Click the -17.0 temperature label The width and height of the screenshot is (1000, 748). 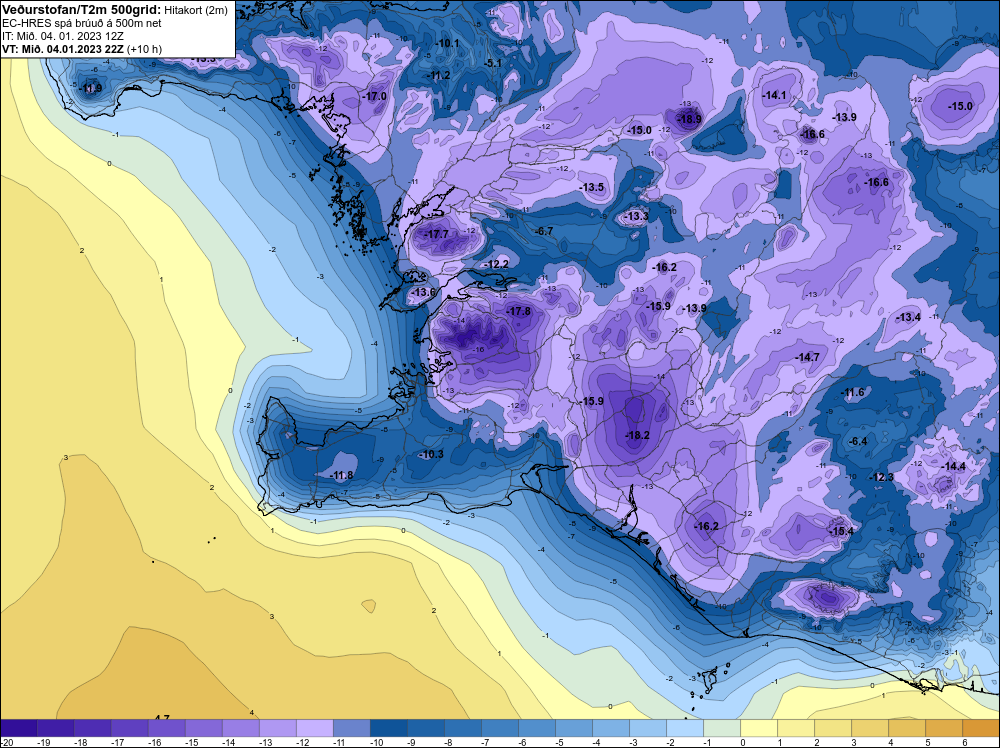(376, 96)
